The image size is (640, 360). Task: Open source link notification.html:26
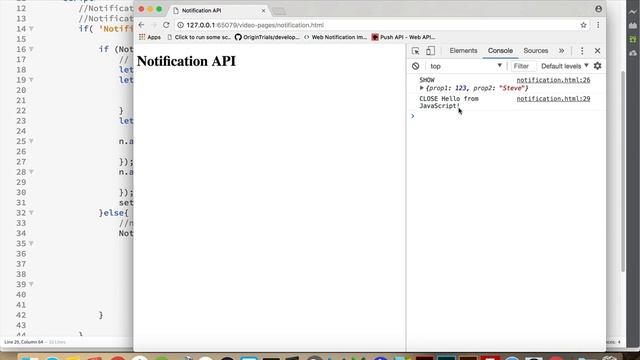553,80
